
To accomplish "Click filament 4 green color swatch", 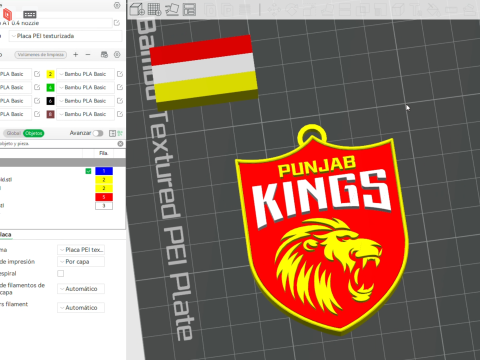I will pos(50,87).
